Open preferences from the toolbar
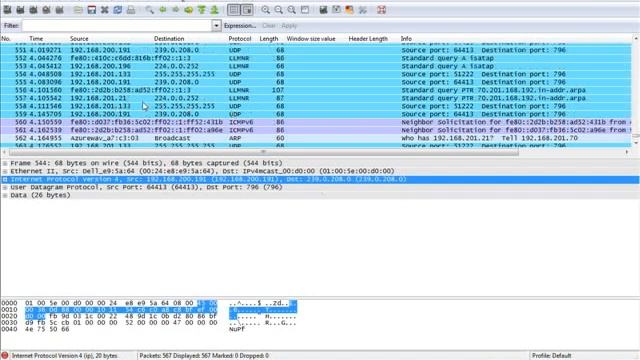The image size is (640, 360). 362,10
